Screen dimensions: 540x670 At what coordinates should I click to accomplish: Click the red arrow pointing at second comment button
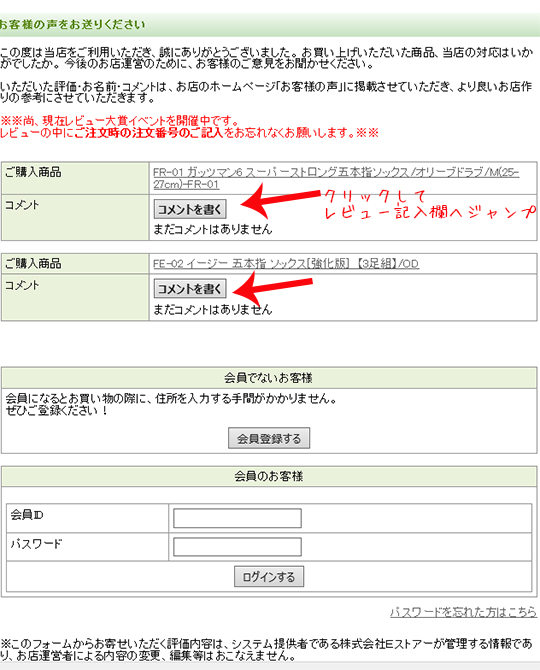[x=273, y=285]
